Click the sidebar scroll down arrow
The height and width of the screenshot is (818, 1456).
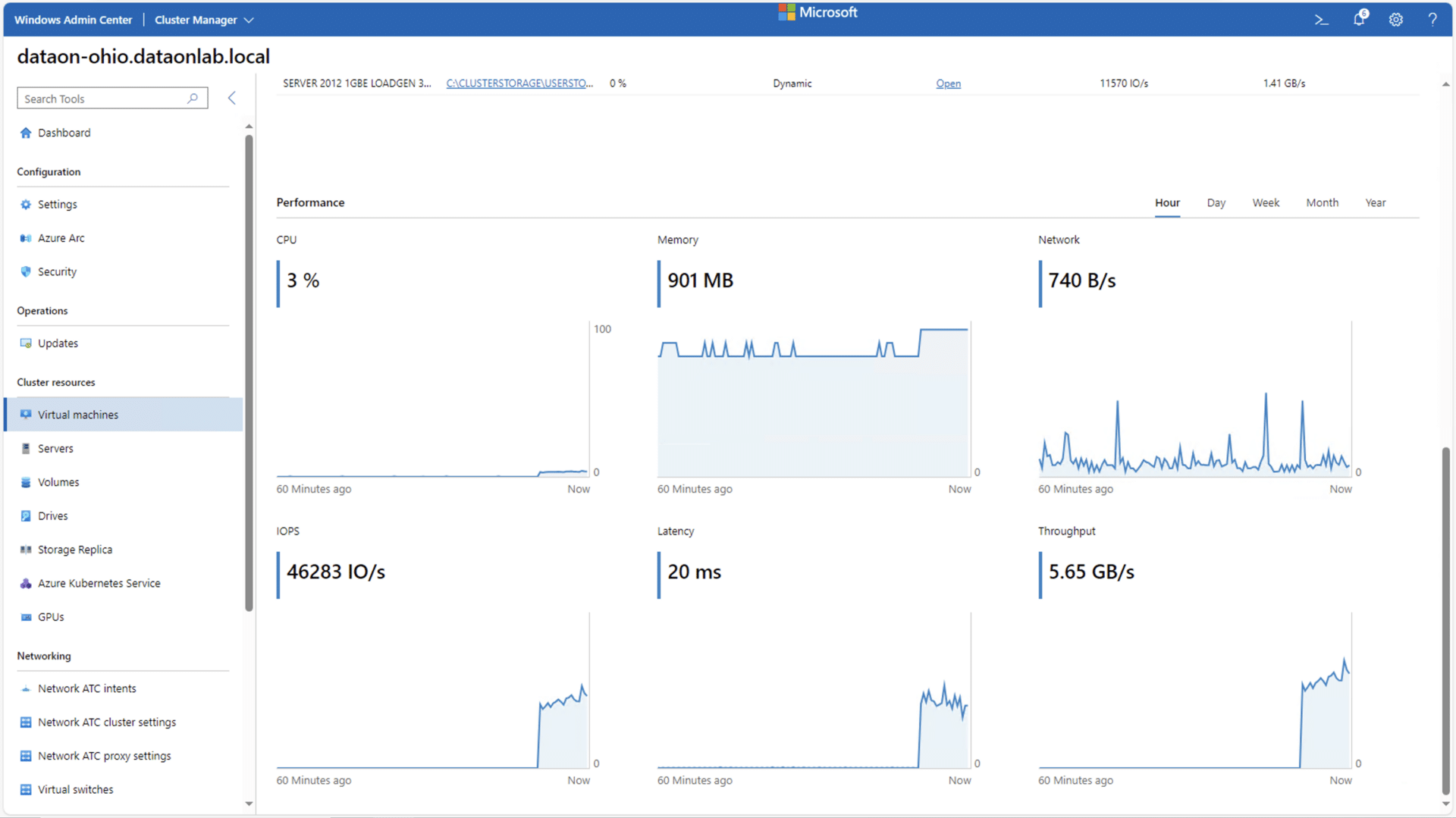(x=249, y=804)
